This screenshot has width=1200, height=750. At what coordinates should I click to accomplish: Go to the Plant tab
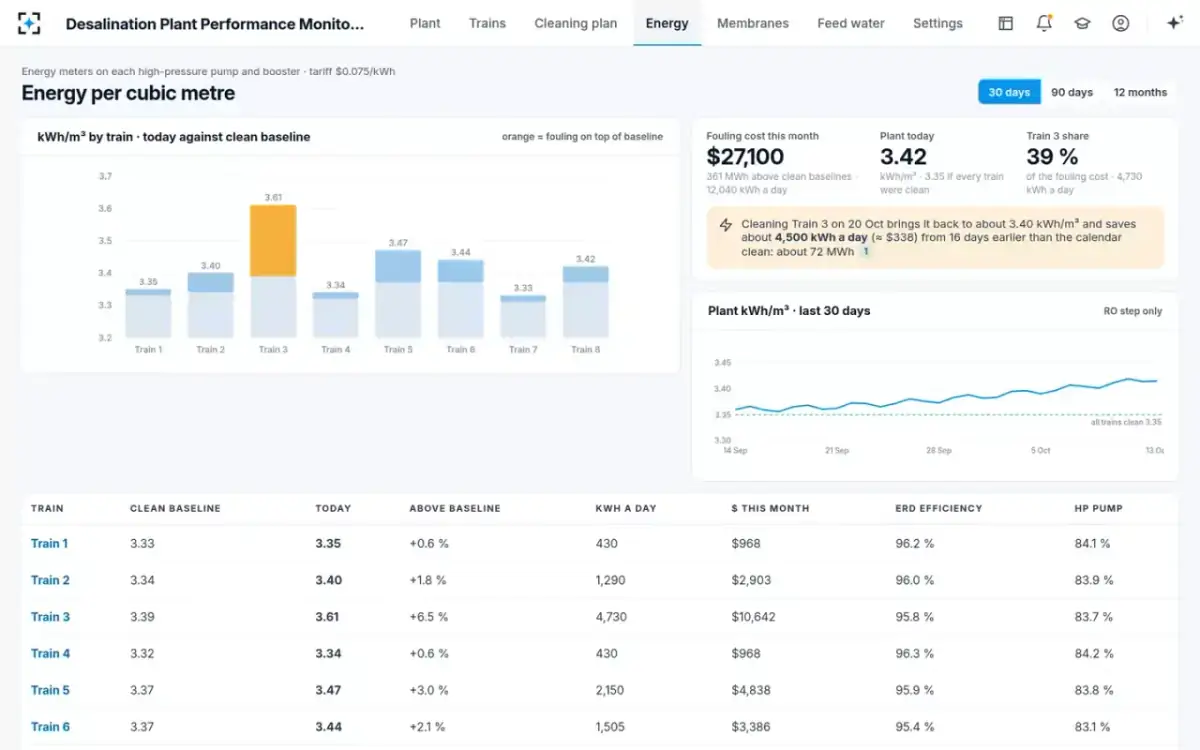pos(425,23)
